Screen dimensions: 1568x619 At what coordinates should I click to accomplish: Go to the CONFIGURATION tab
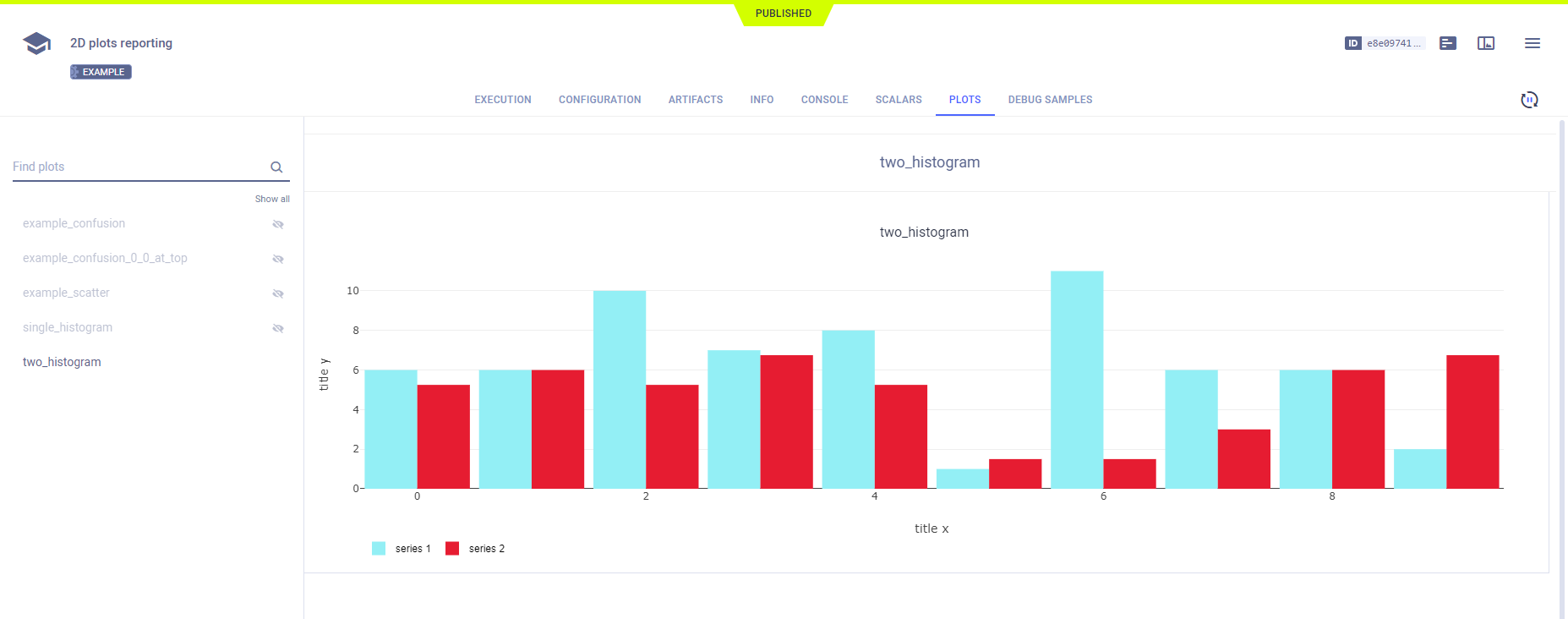pos(599,100)
